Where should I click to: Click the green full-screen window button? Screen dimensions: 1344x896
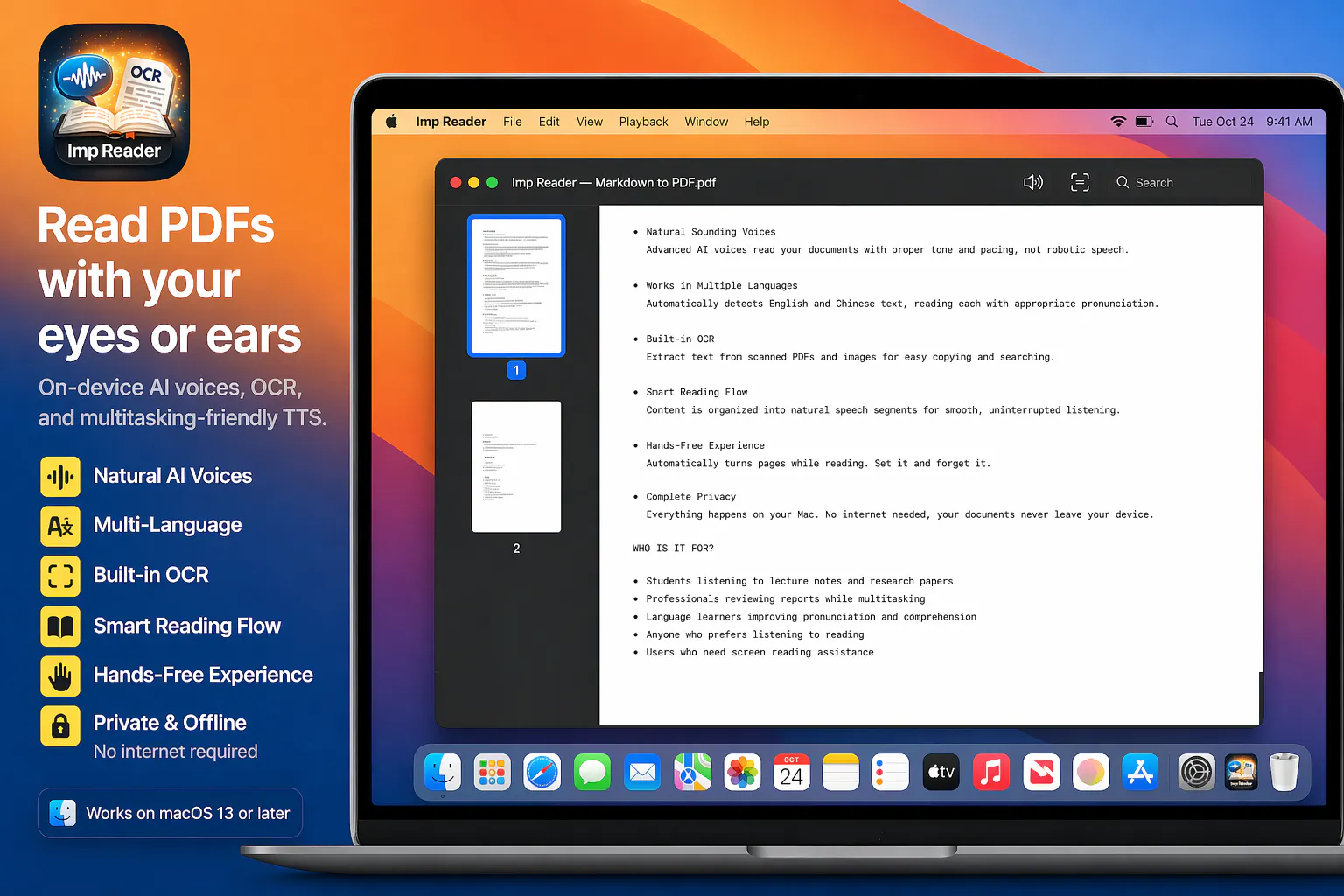[x=493, y=182]
